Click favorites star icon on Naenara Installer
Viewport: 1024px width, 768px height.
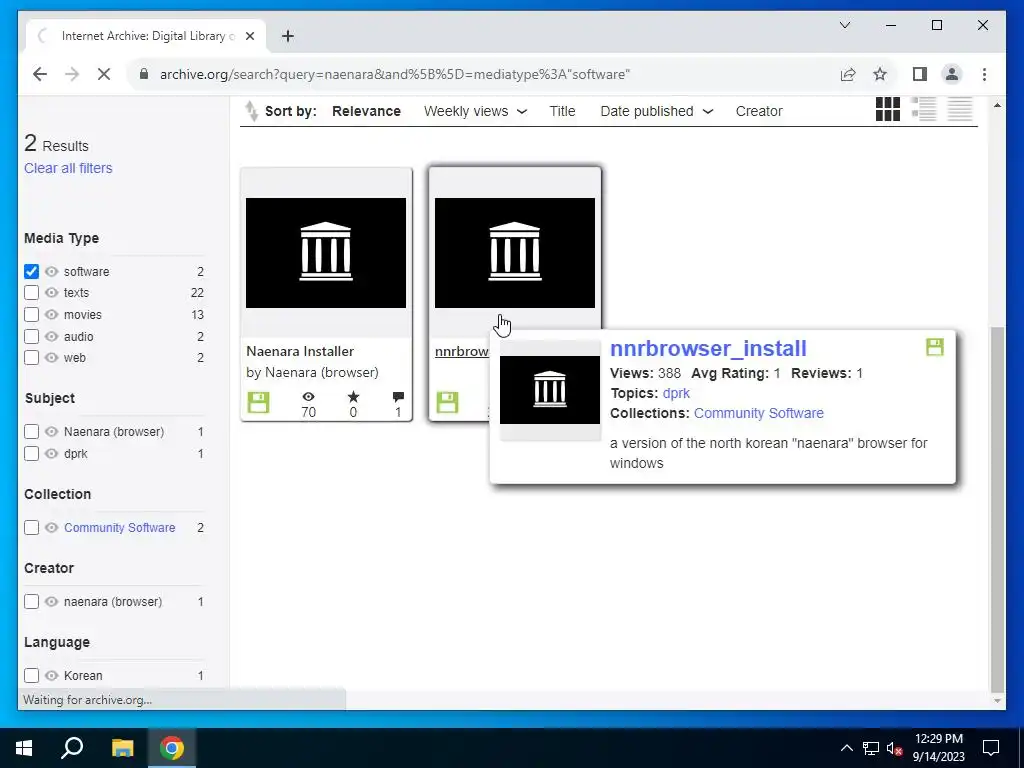tap(353, 396)
